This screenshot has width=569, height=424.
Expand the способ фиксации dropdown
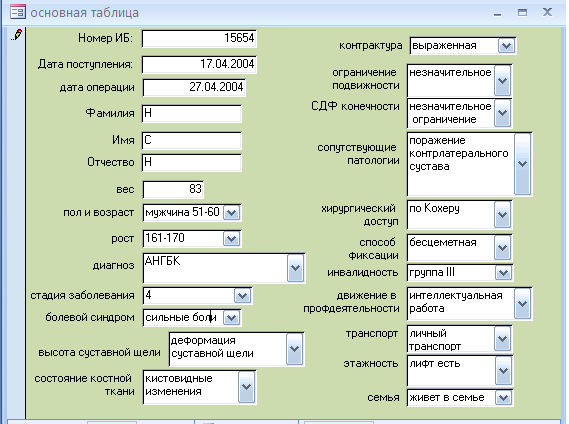(x=502, y=248)
